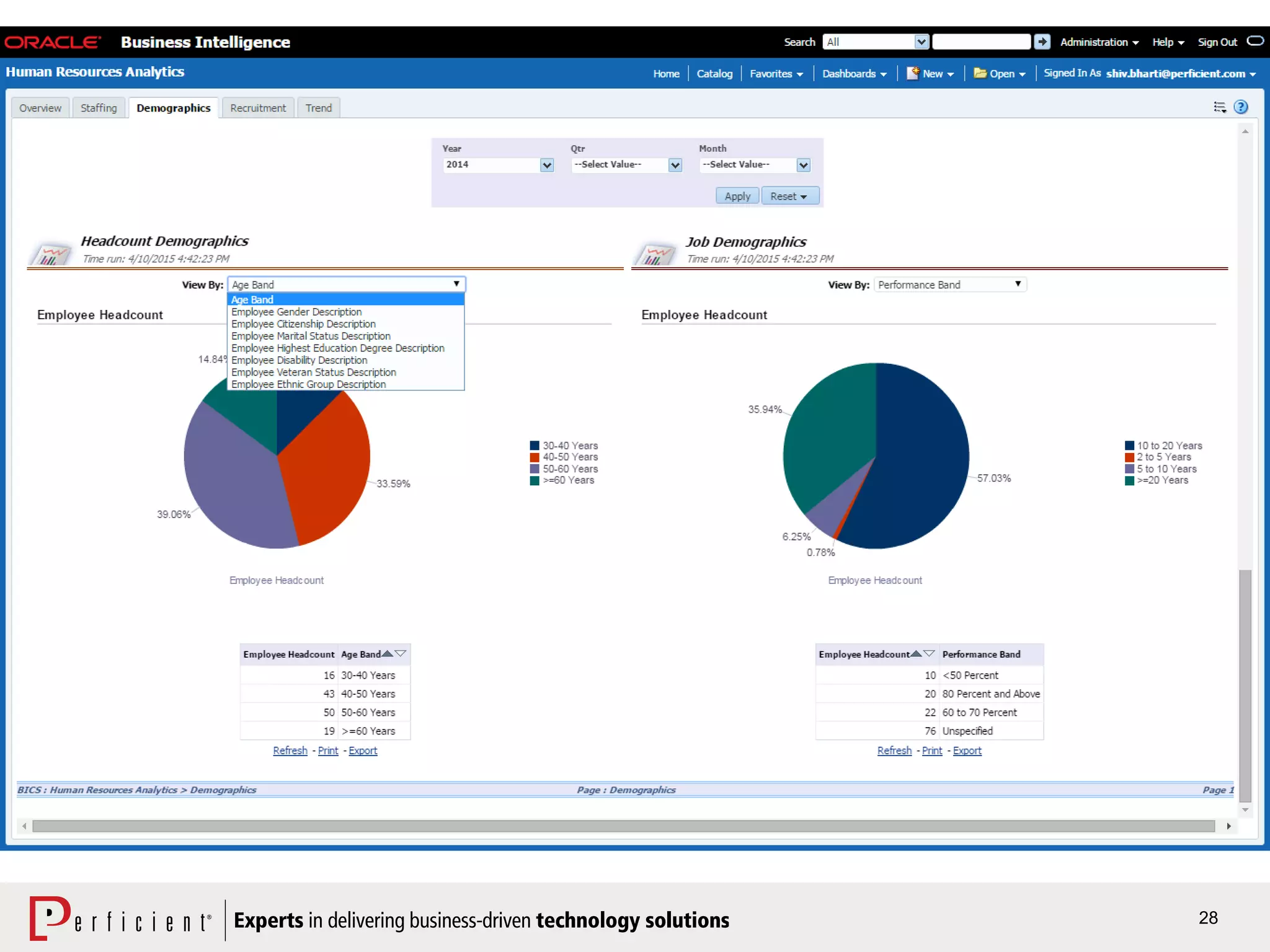Click the New star document icon
This screenshot has width=1270, height=952.
pyautogui.click(x=913, y=73)
